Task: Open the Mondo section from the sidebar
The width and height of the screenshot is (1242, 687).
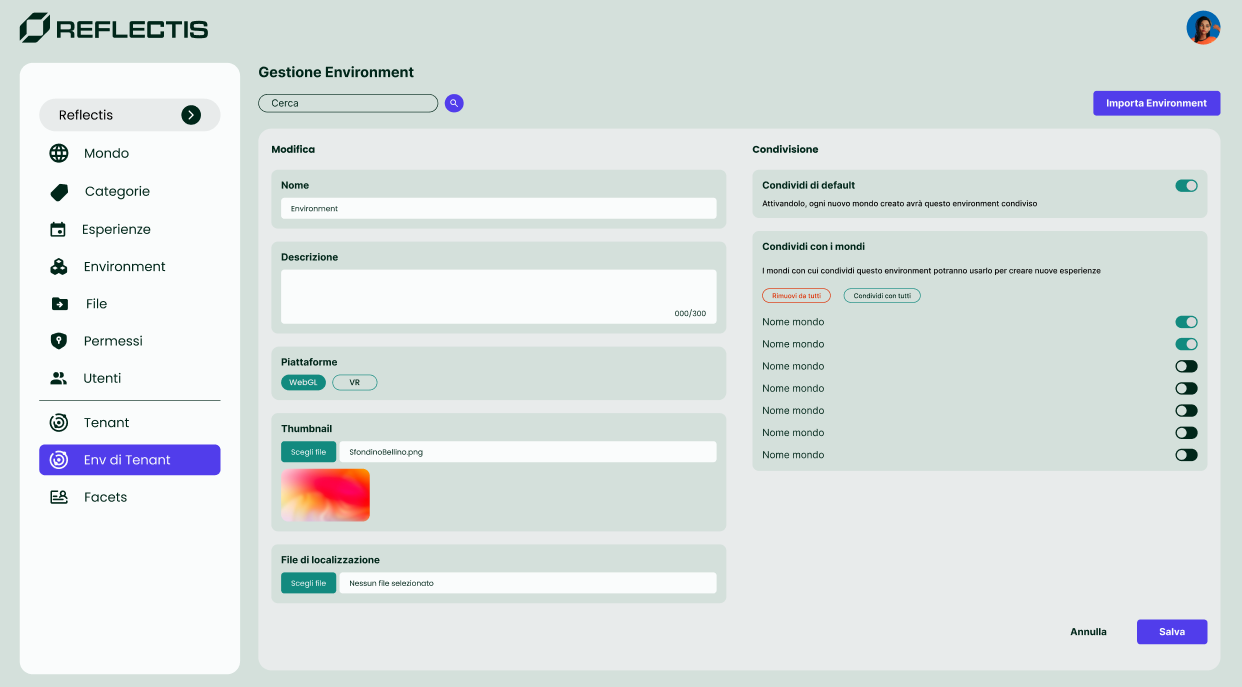Action: (105, 153)
